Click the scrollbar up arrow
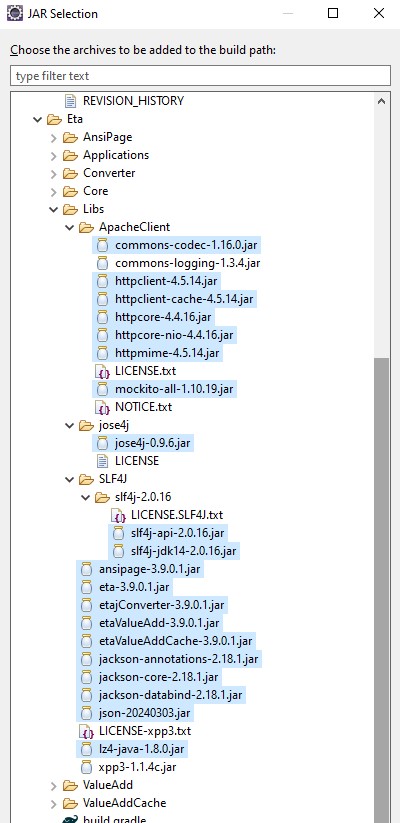Image resolution: width=400 pixels, height=823 pixels. click(x=382, y=101)
